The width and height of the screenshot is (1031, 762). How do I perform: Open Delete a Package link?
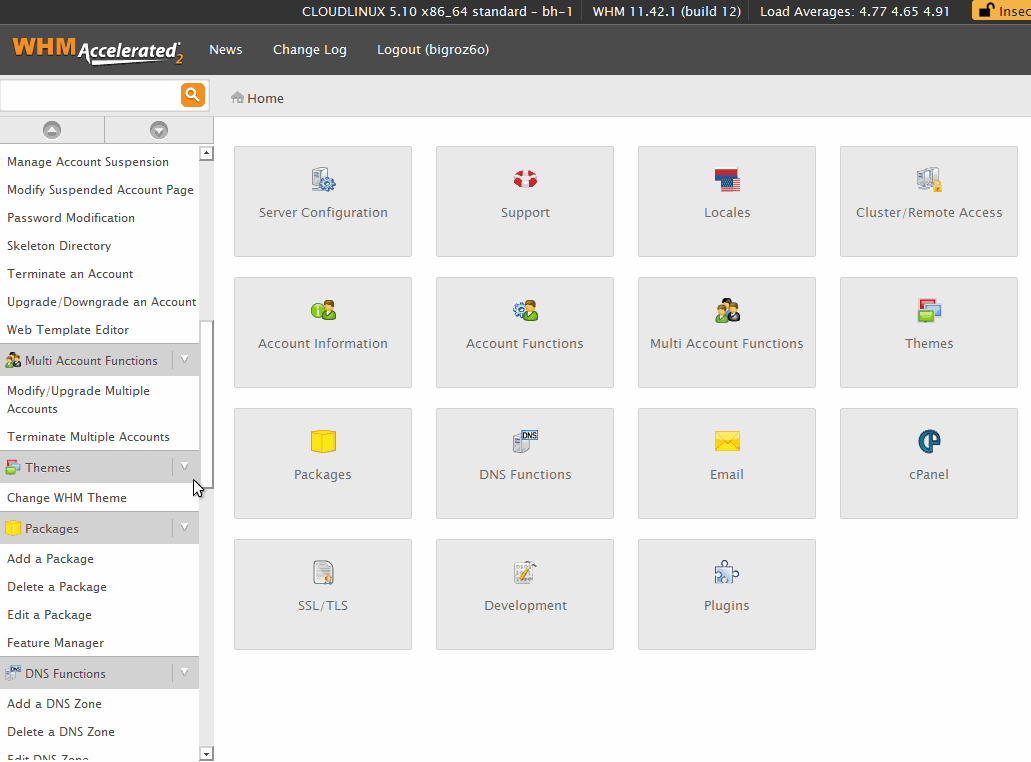57,587
